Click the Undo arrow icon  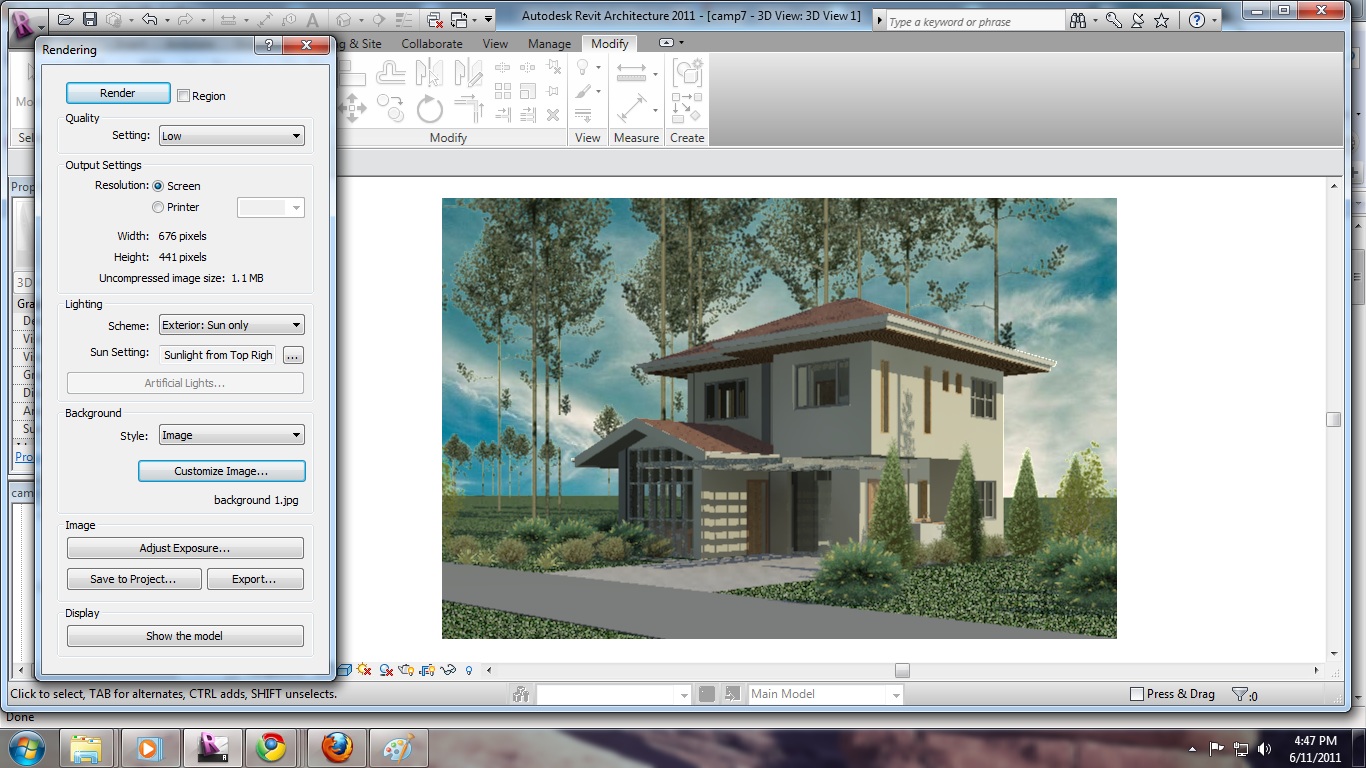149,19
